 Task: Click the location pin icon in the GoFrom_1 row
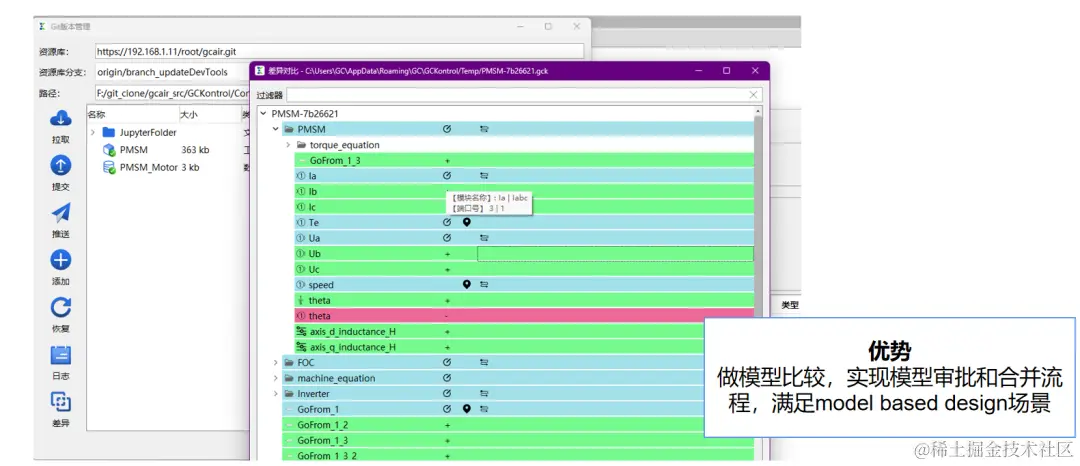pos(466,409)
